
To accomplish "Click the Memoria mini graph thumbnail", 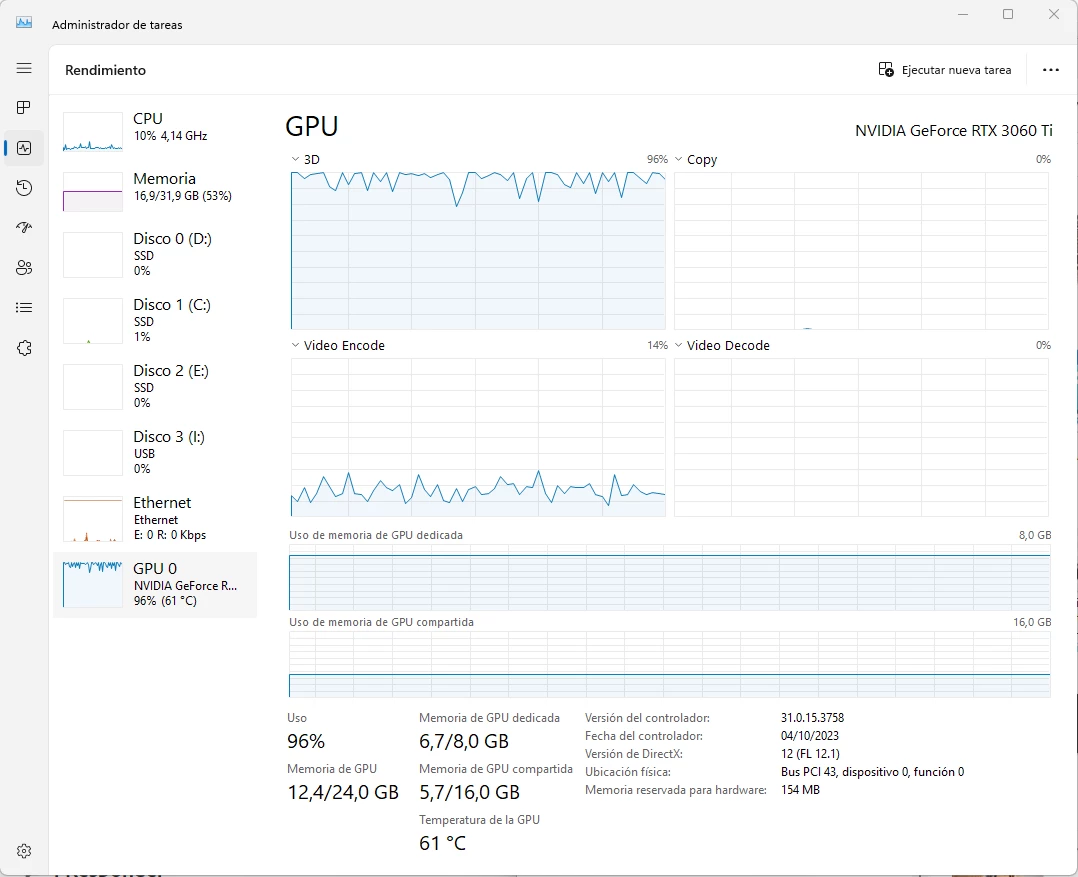I will (93, 192).
